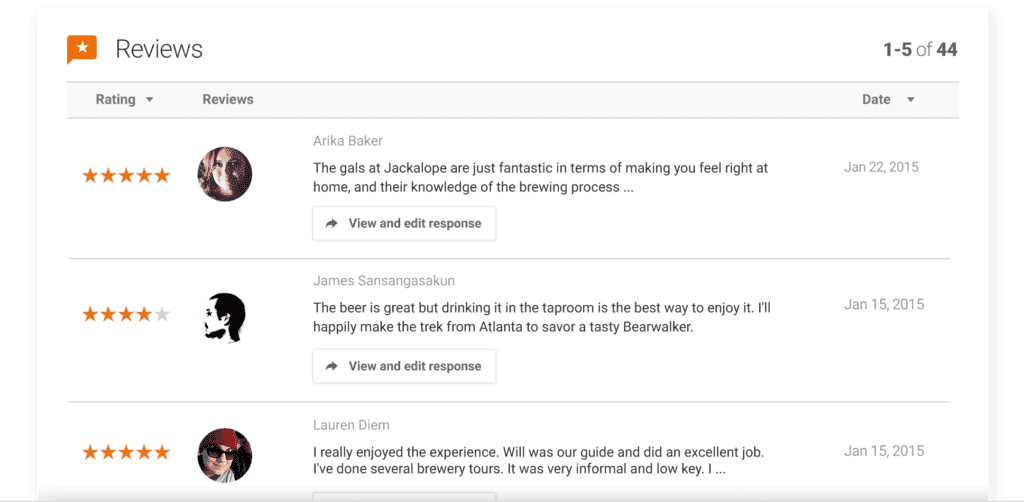Open the Date sort dropdown arrow
Image resolution: width=1024 pixels, height=502 pixels.
[x=910, y=100]
